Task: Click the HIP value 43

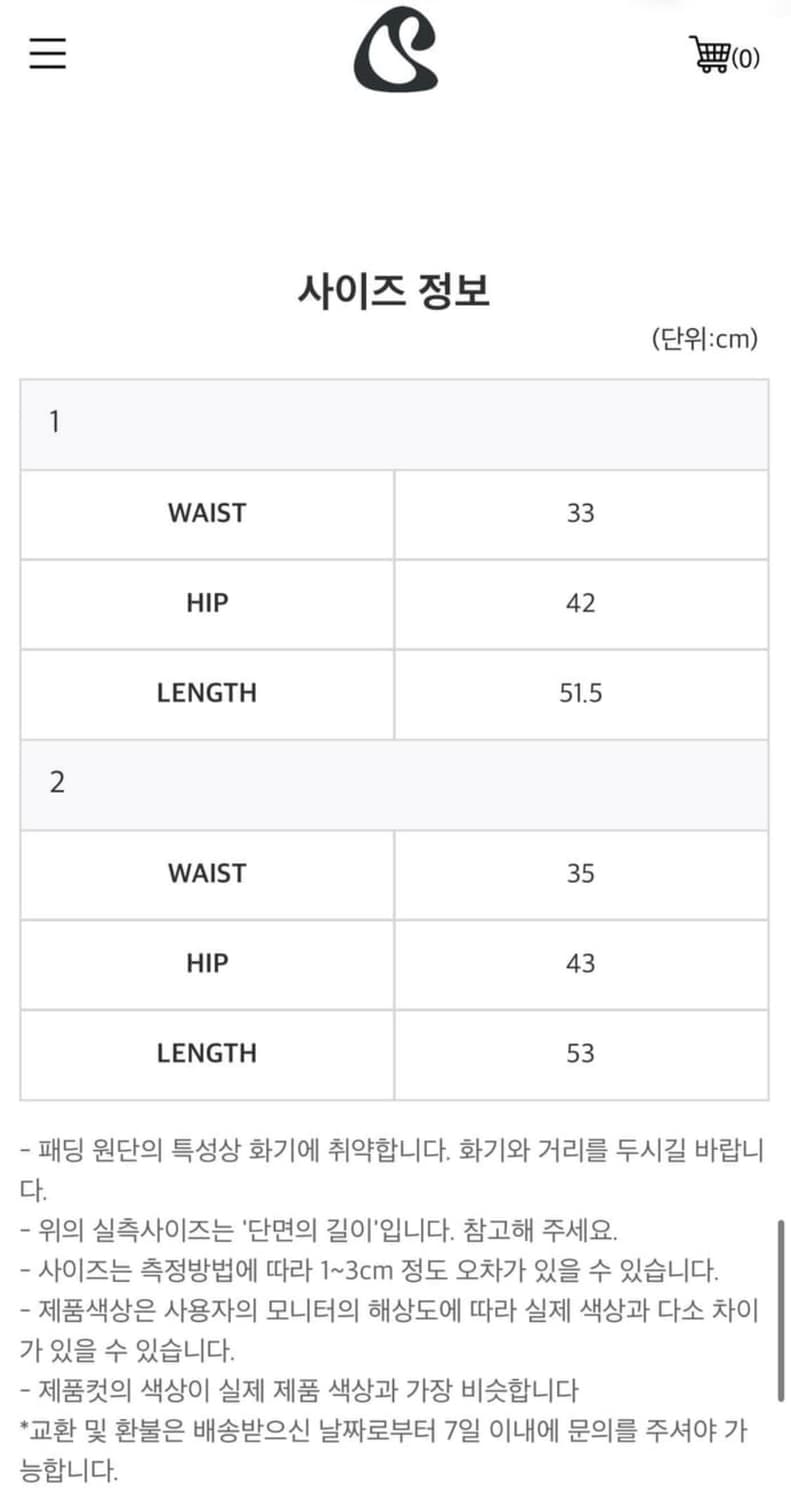Action: coord(580,964)
